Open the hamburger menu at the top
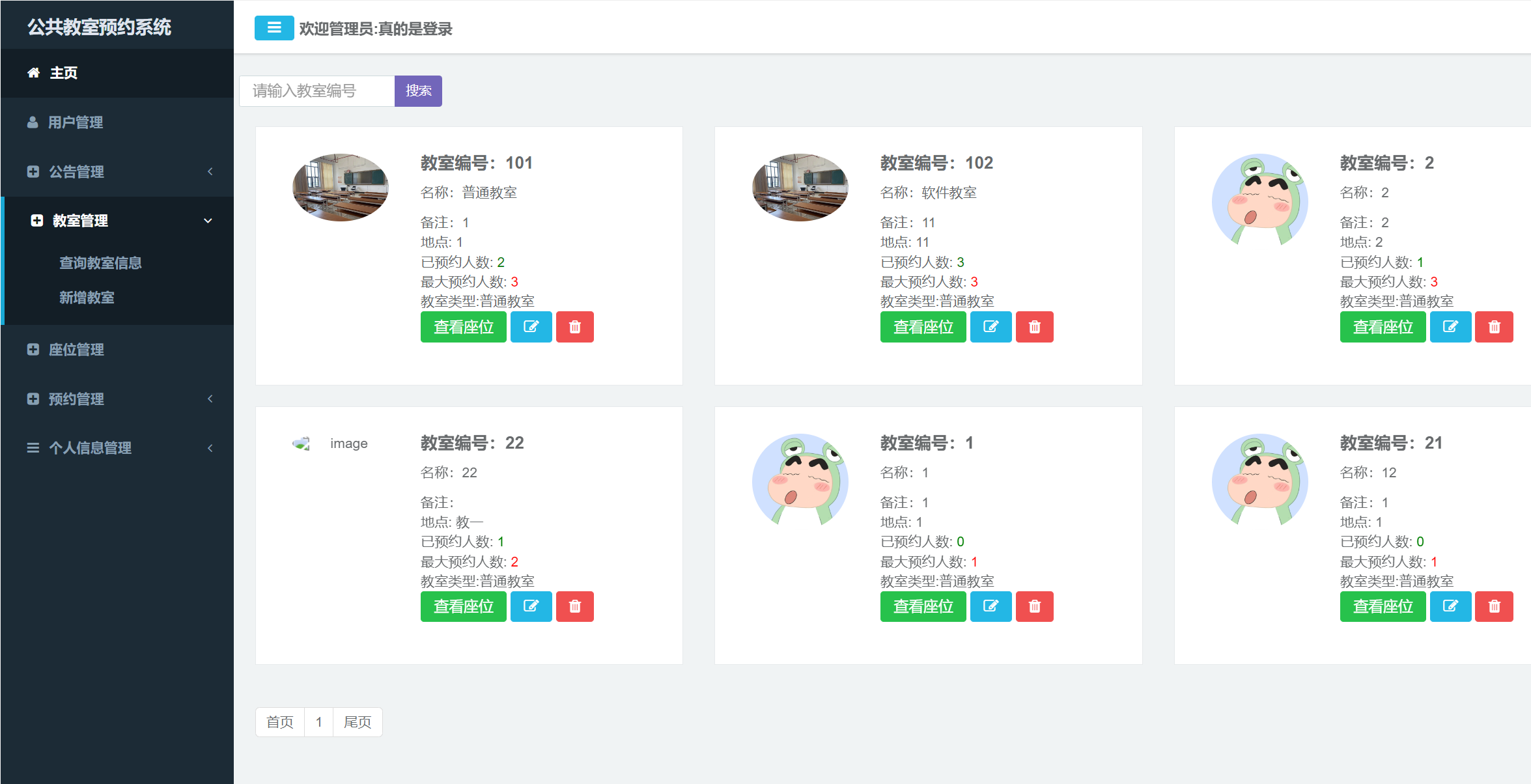Viewport: 1531px width, 784px height. (x=274, y=29)
